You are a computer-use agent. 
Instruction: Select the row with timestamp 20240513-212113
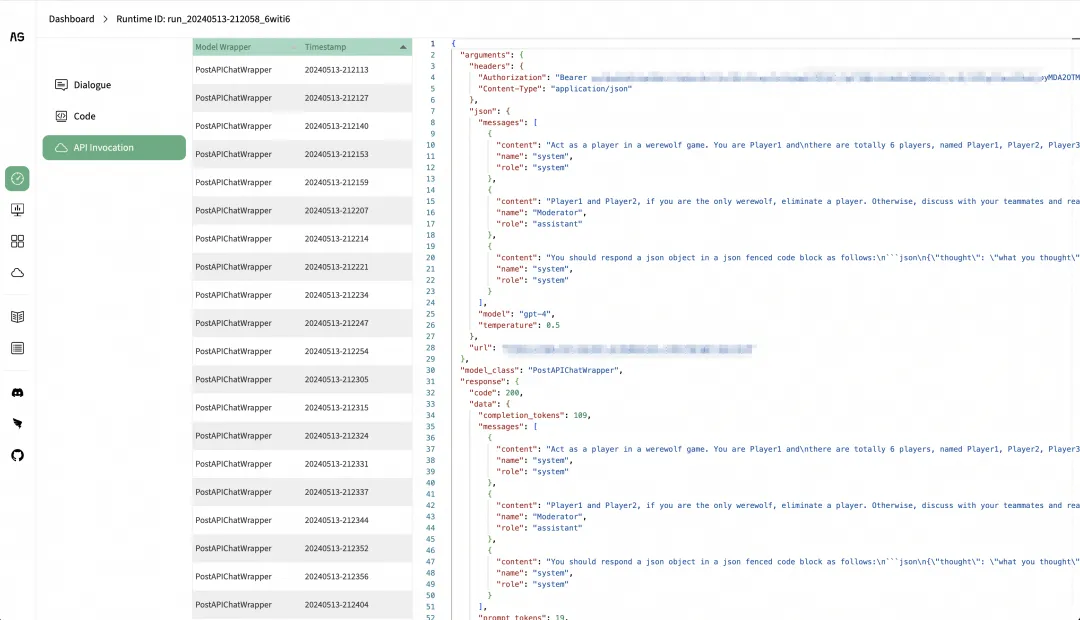click(302, 70)
